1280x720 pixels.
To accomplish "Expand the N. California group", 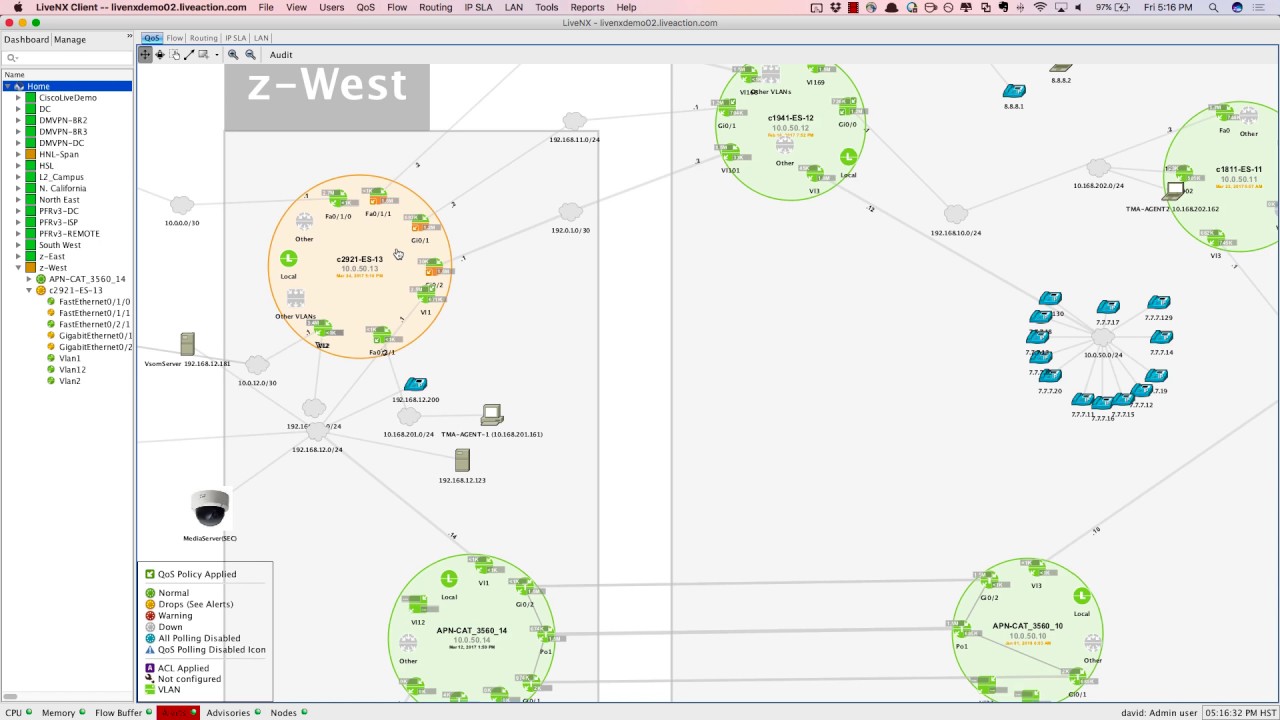I will click(x=18, y=188).
